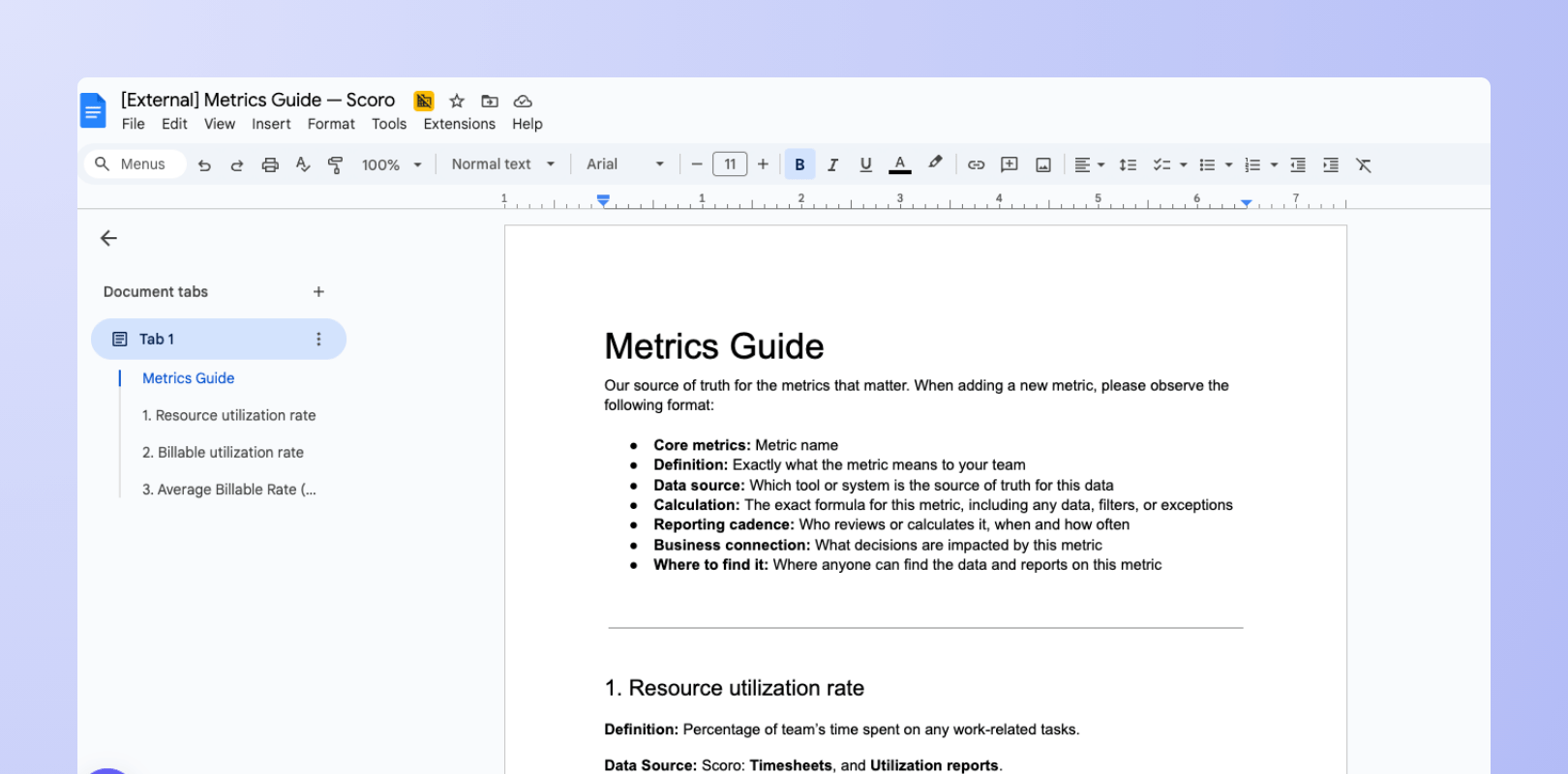Click the Metrics Guide page heading
The width and height of the screenshot is (1568, 774).
(714, 346)
